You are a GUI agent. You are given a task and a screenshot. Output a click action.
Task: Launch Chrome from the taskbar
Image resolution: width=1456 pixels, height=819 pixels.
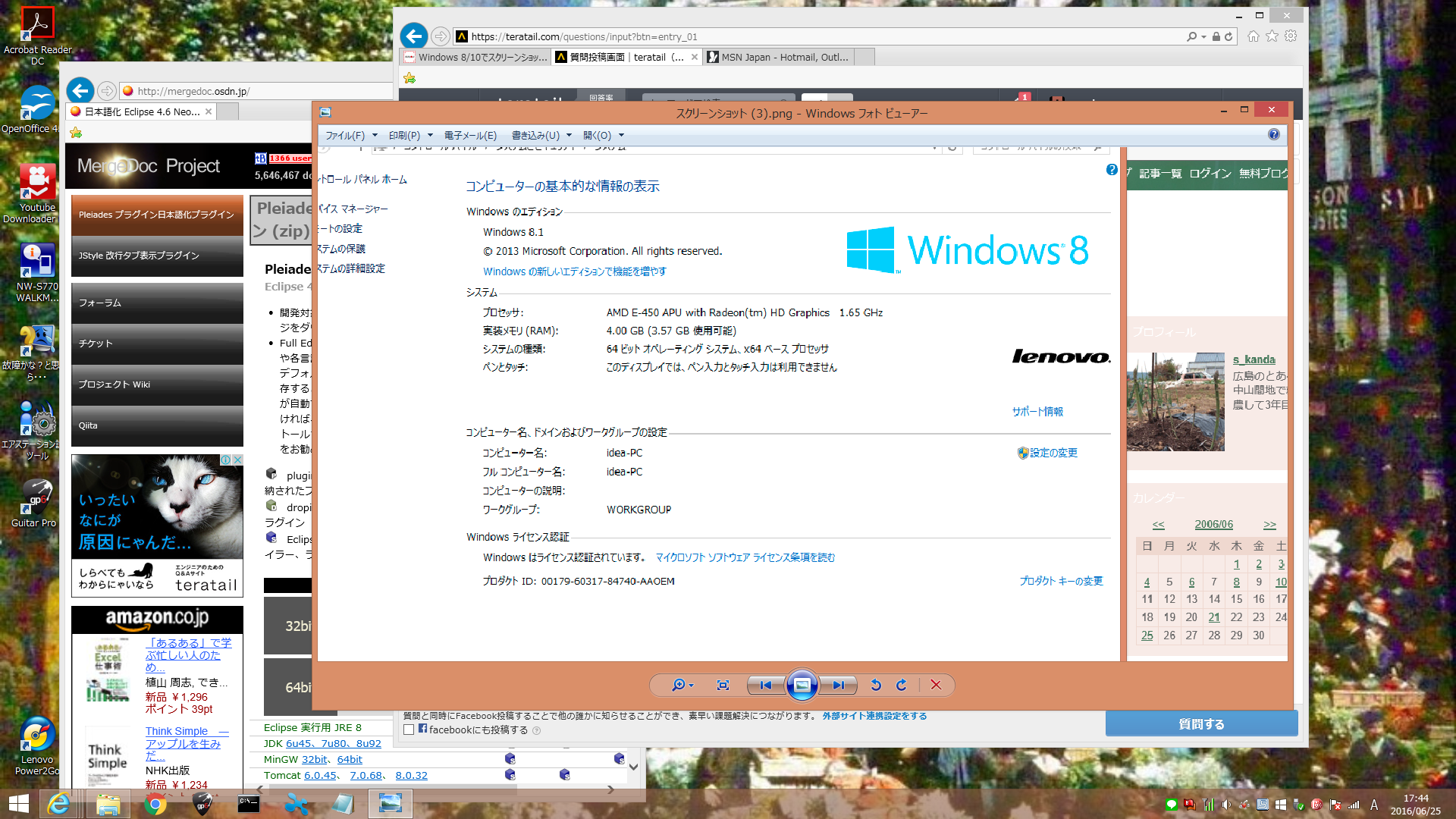click(155, 804)
